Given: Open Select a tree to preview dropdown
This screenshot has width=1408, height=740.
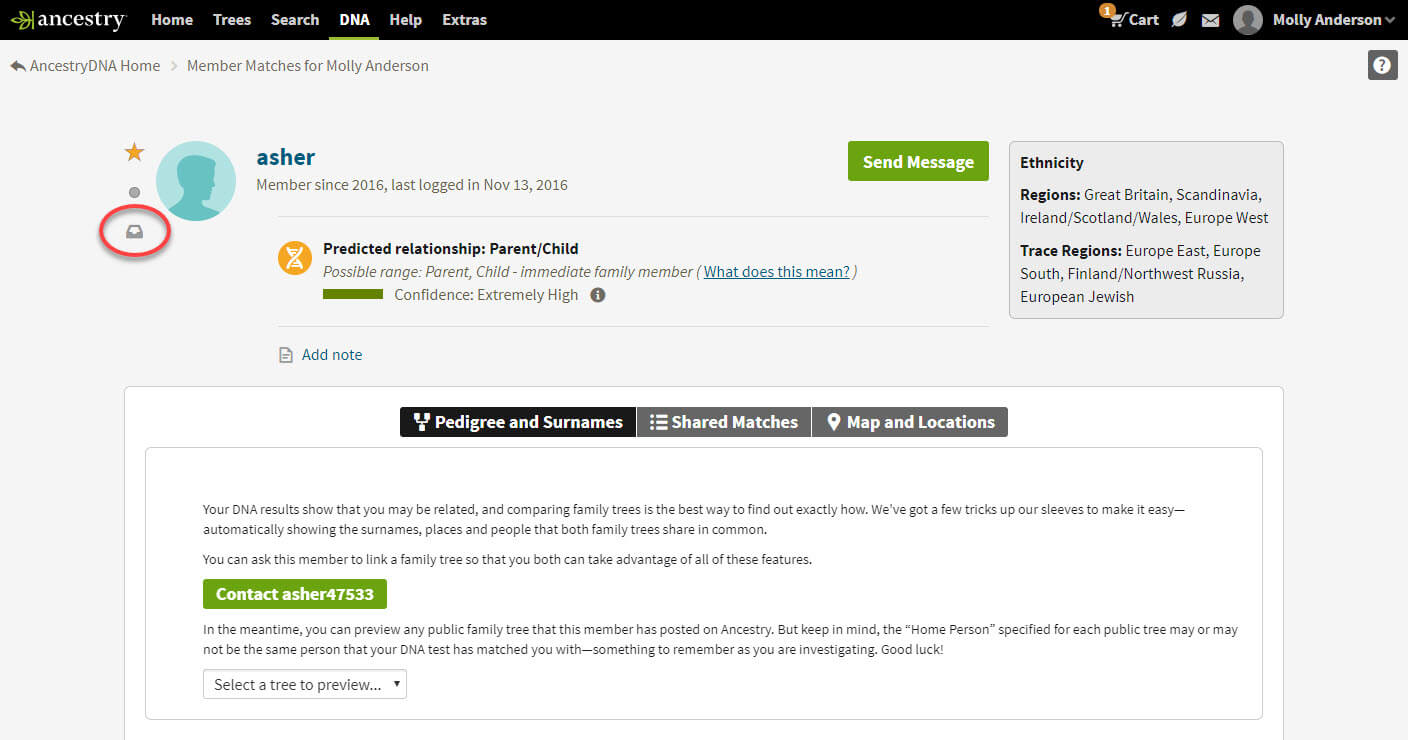Looking at the screenshot, I should 305,684.
